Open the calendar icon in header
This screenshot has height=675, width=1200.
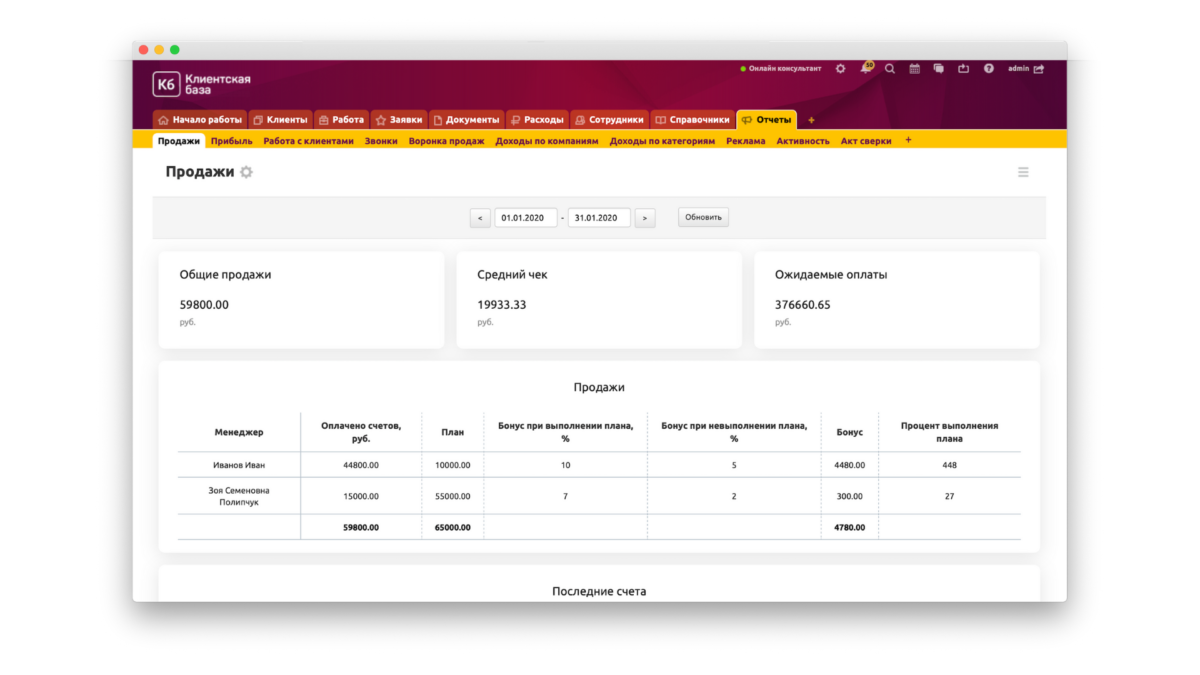(x=914, y=69)
